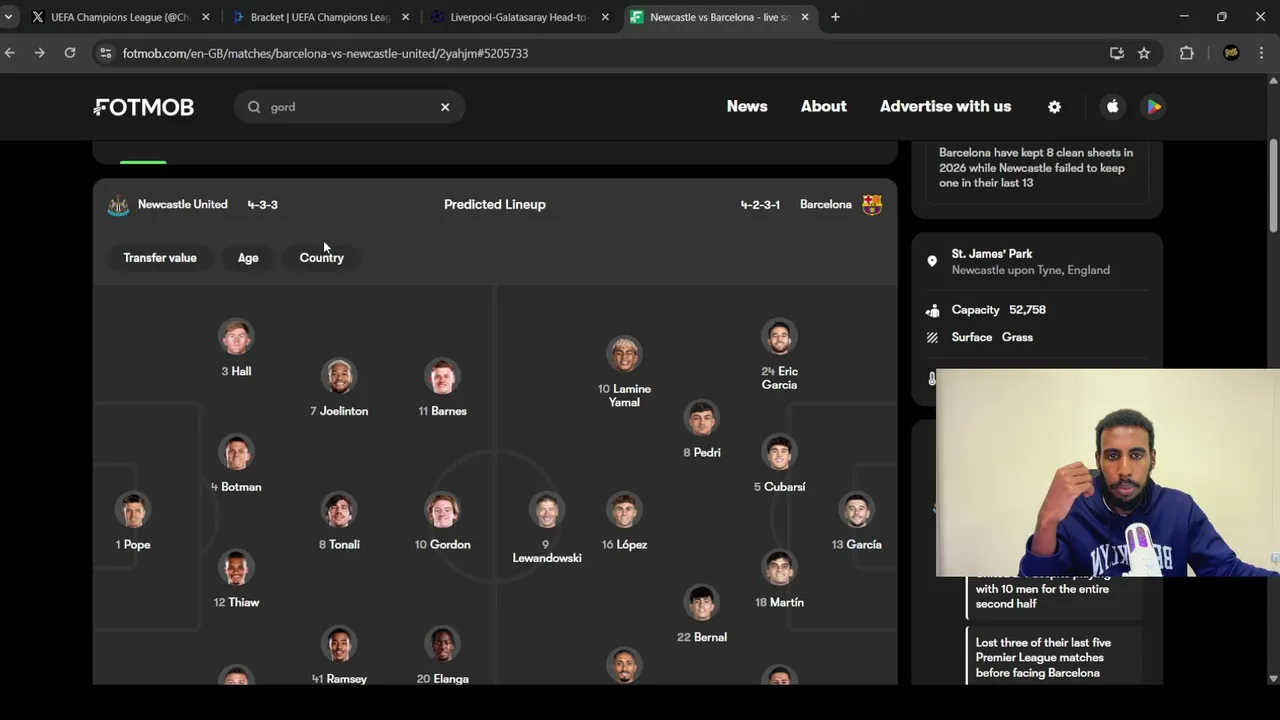
Task: Switch to Liverpool-Galatasaray Head-to-head tab
Action: pyautogui.click(x=520, y=17)
